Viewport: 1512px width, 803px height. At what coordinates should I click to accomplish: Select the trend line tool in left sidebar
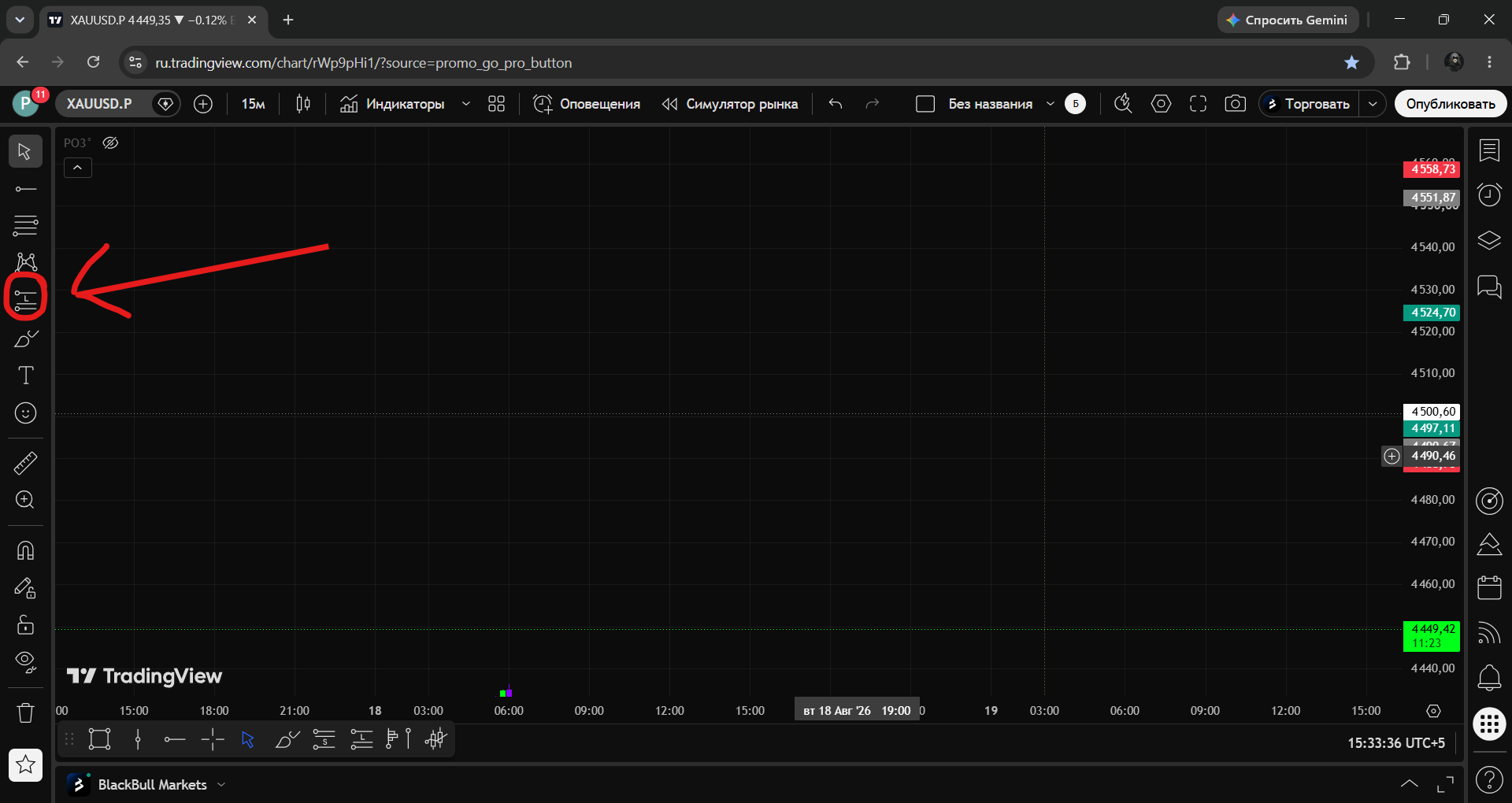pyautogui.click(x=25, y=189)
